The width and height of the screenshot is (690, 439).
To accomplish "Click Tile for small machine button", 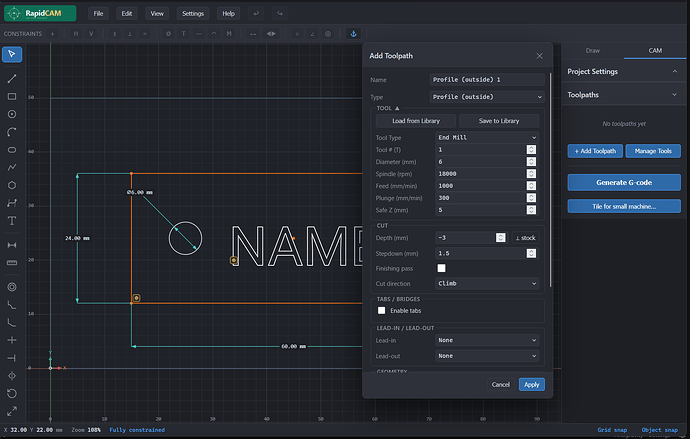I will pos(624,206).
